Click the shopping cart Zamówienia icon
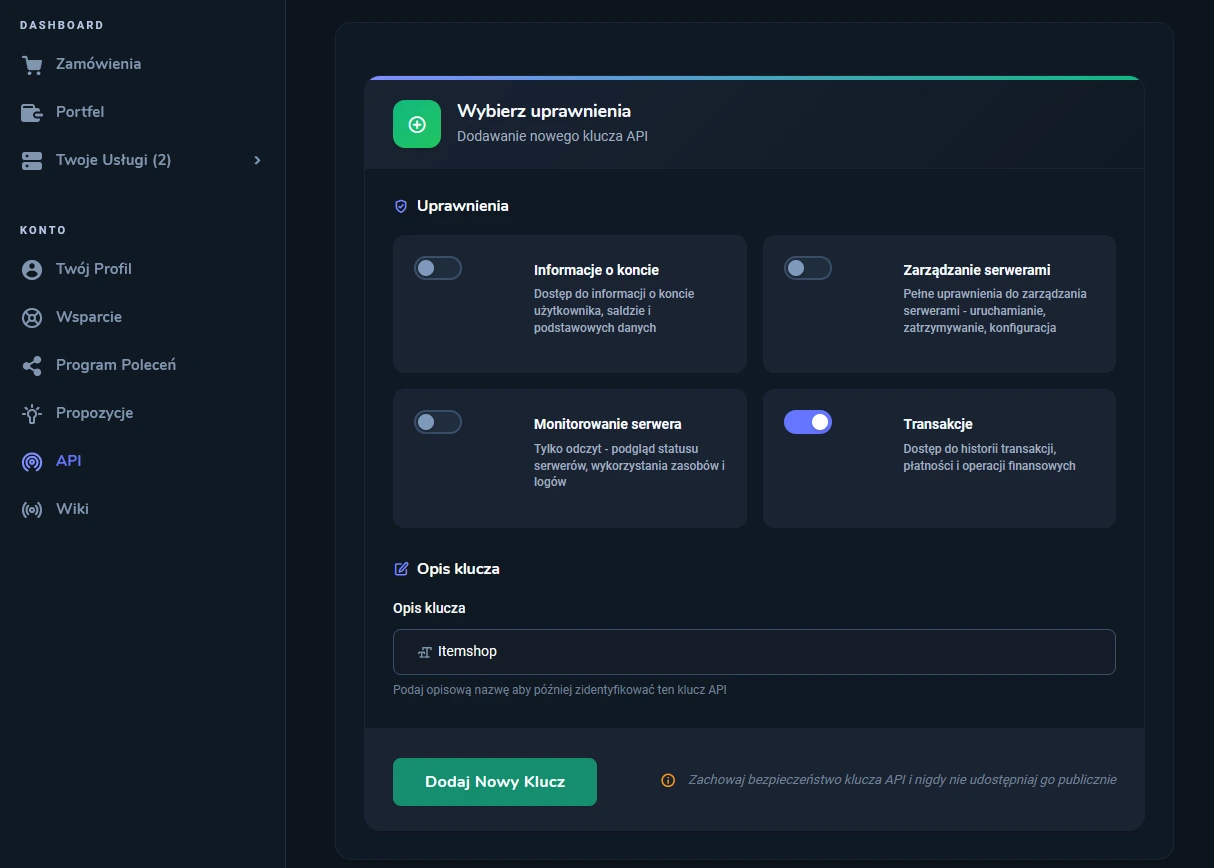 (32, 65)
